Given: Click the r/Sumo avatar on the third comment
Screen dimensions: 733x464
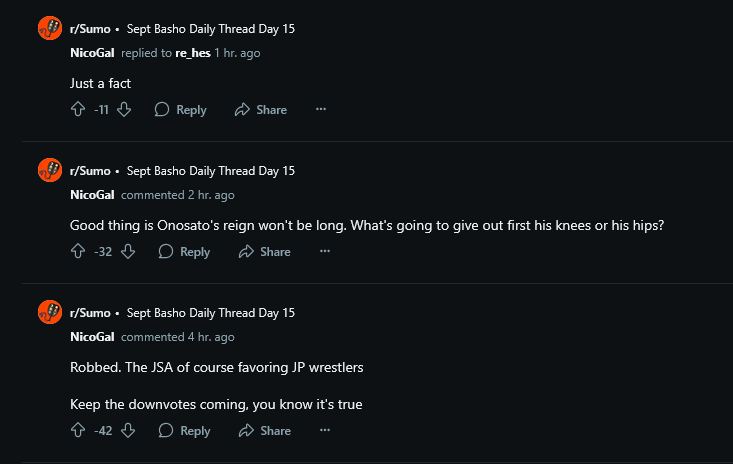Looking at the screenshot, I should click(x=50, y=312).
